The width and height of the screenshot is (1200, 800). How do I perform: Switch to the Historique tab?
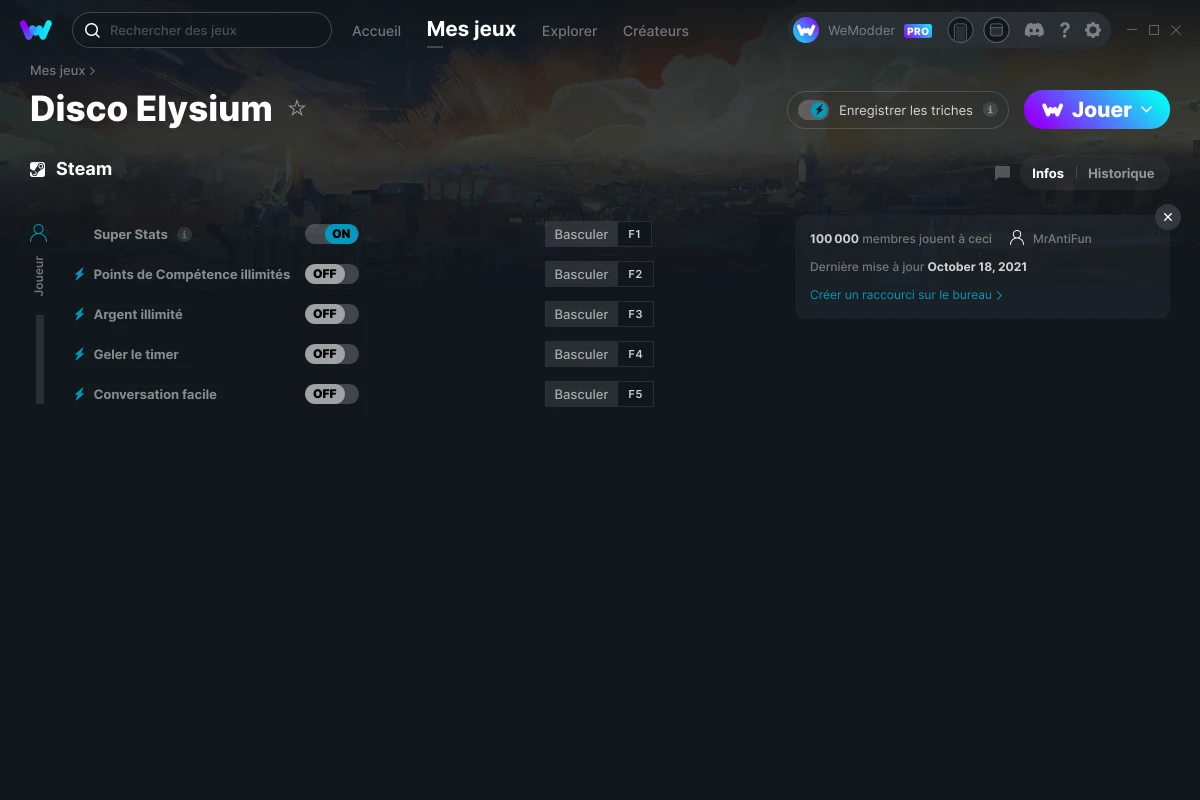click(x=1121, y=173)
